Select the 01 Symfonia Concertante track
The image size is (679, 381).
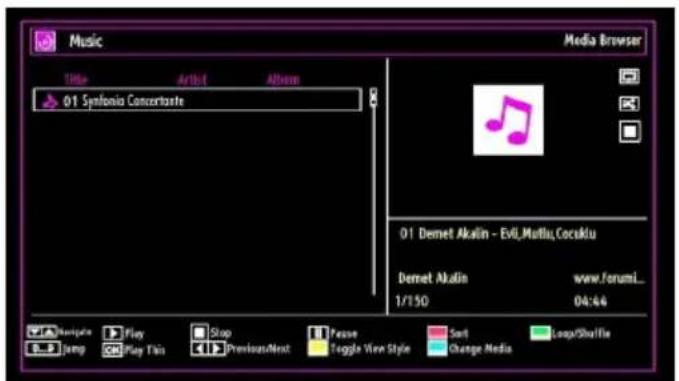pos(197,100)
